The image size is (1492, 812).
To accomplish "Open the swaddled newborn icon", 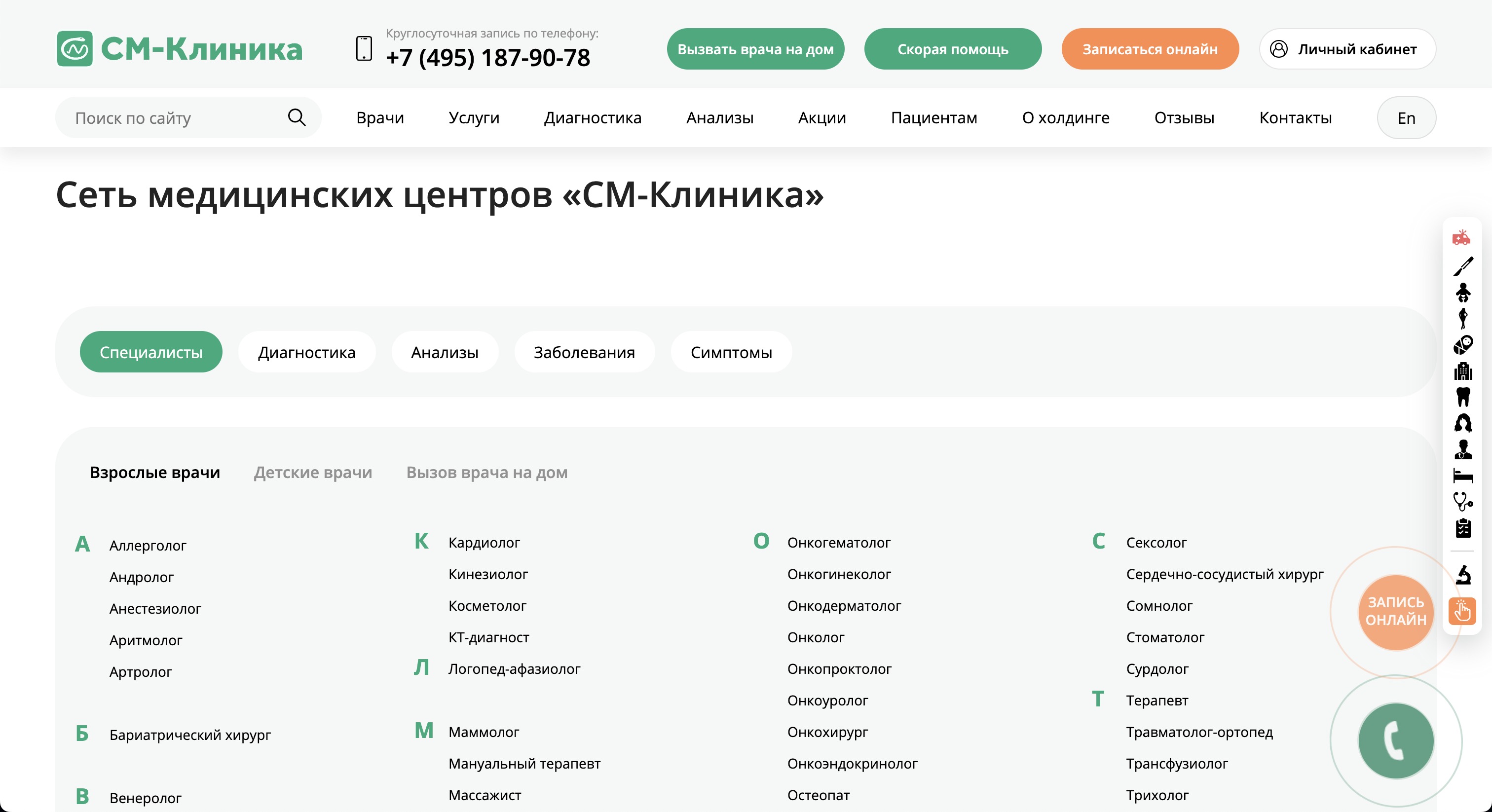I will (x=1463, y=345).
